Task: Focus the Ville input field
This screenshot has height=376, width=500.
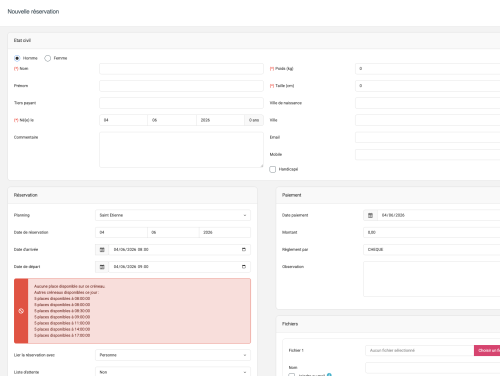Action: tap(428, 120)
